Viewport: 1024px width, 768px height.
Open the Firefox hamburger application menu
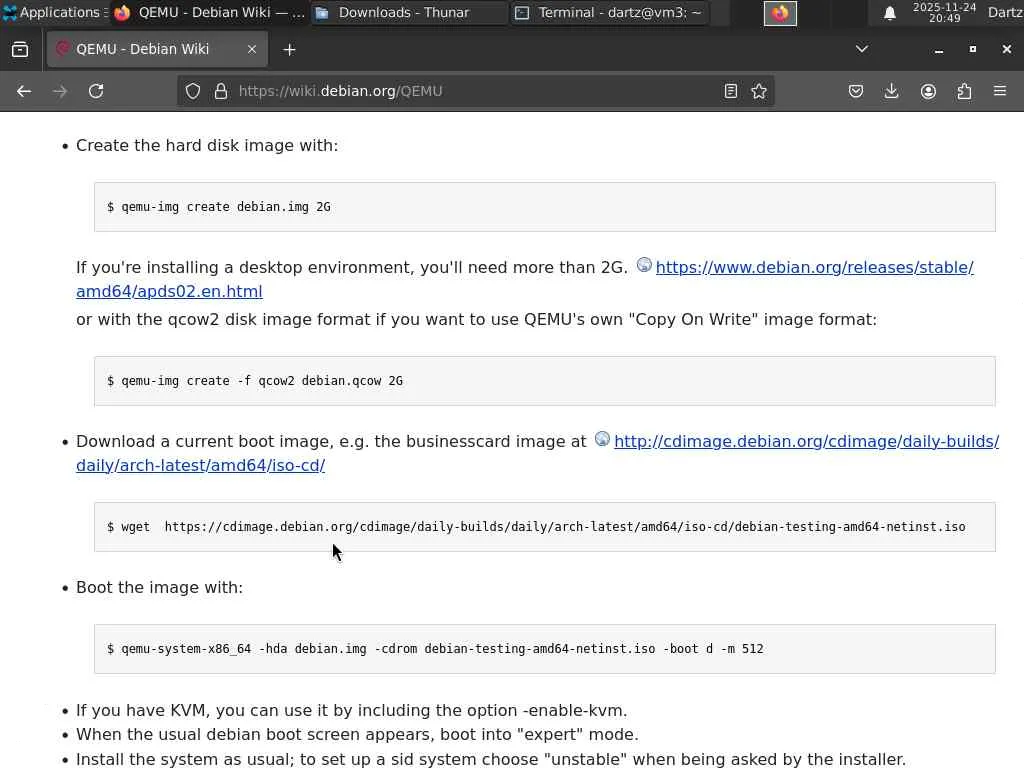point(1000,91)
